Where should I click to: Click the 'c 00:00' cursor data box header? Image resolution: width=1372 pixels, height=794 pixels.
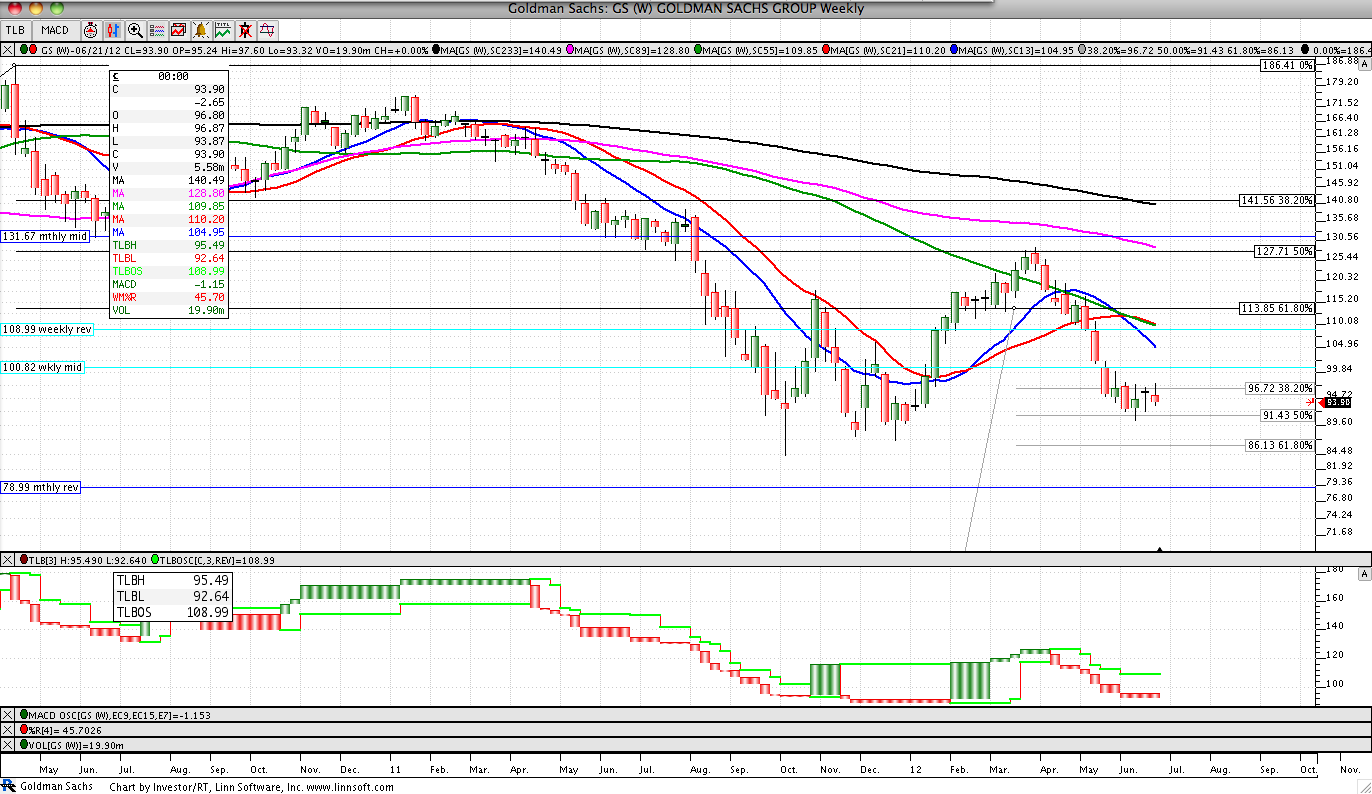coord(169,76)
